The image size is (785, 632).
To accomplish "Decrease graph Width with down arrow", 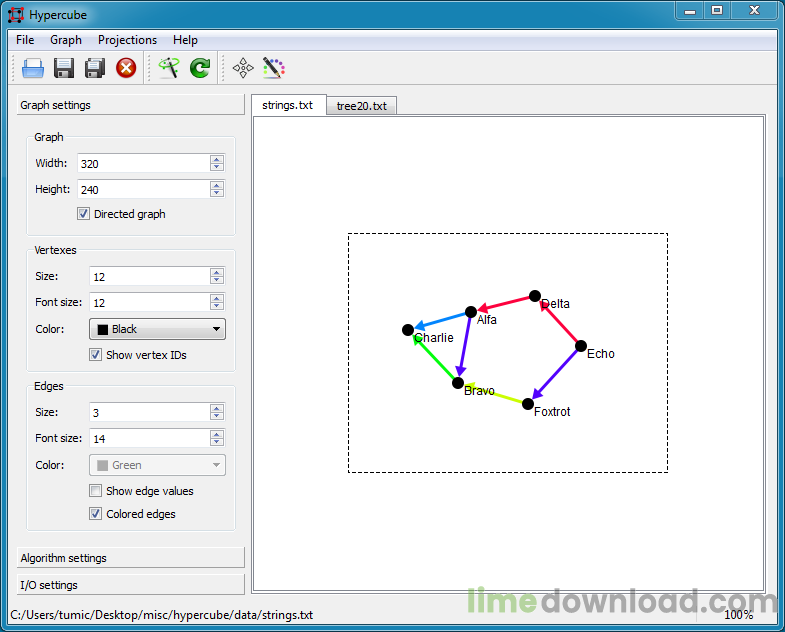I will (217, 167).
